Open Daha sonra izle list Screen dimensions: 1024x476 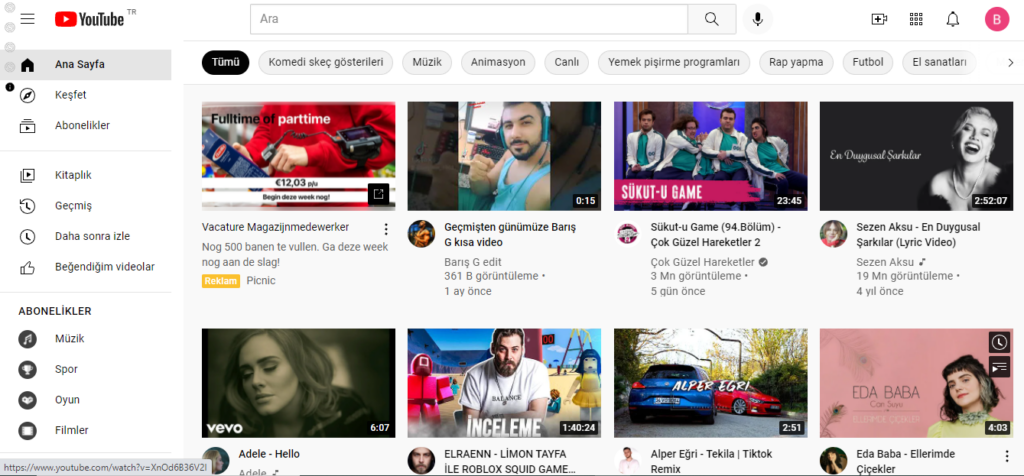[86, 236]
